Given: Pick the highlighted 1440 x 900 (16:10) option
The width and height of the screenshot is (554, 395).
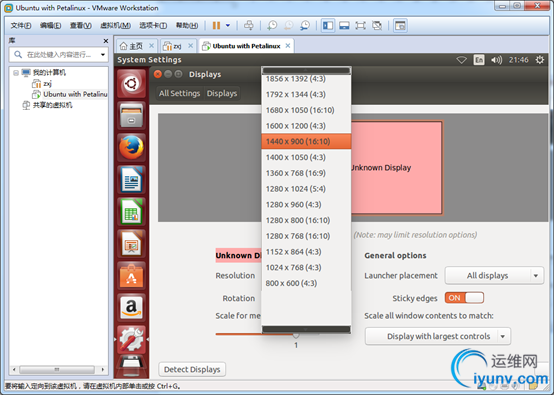Looking at the screenshot, I should point(306,141).
